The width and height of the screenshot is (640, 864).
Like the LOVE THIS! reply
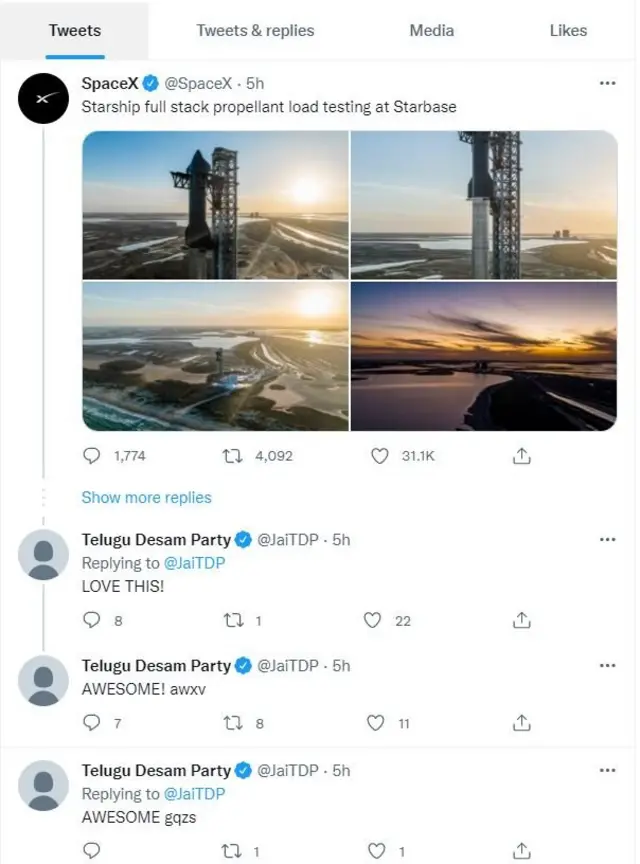[373, 621]
